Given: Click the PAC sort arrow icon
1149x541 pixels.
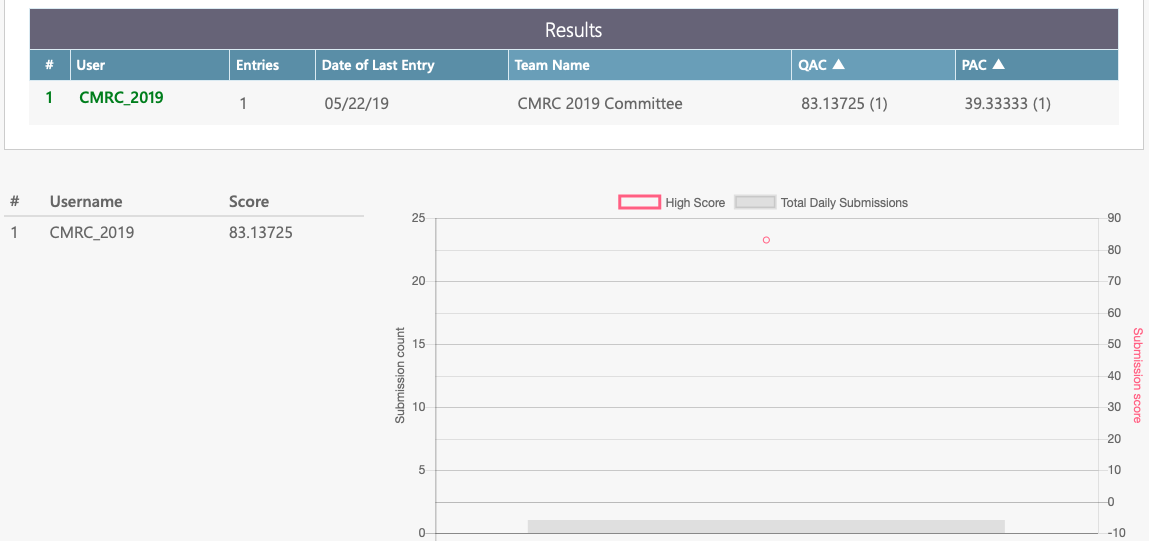Looking at the screenshot, I should [998, 65].
